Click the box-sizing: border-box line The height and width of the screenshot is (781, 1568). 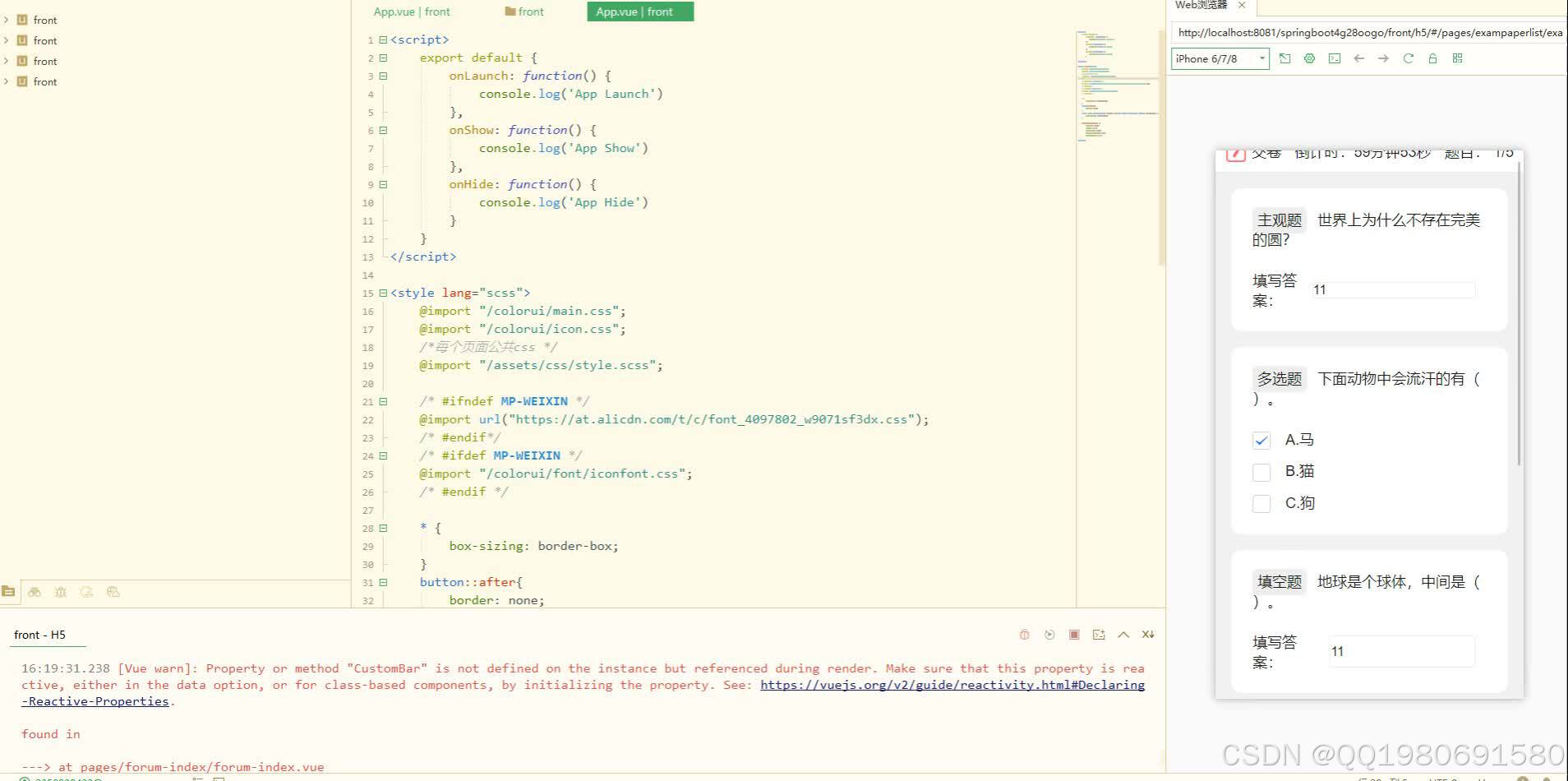click(533, 546)
